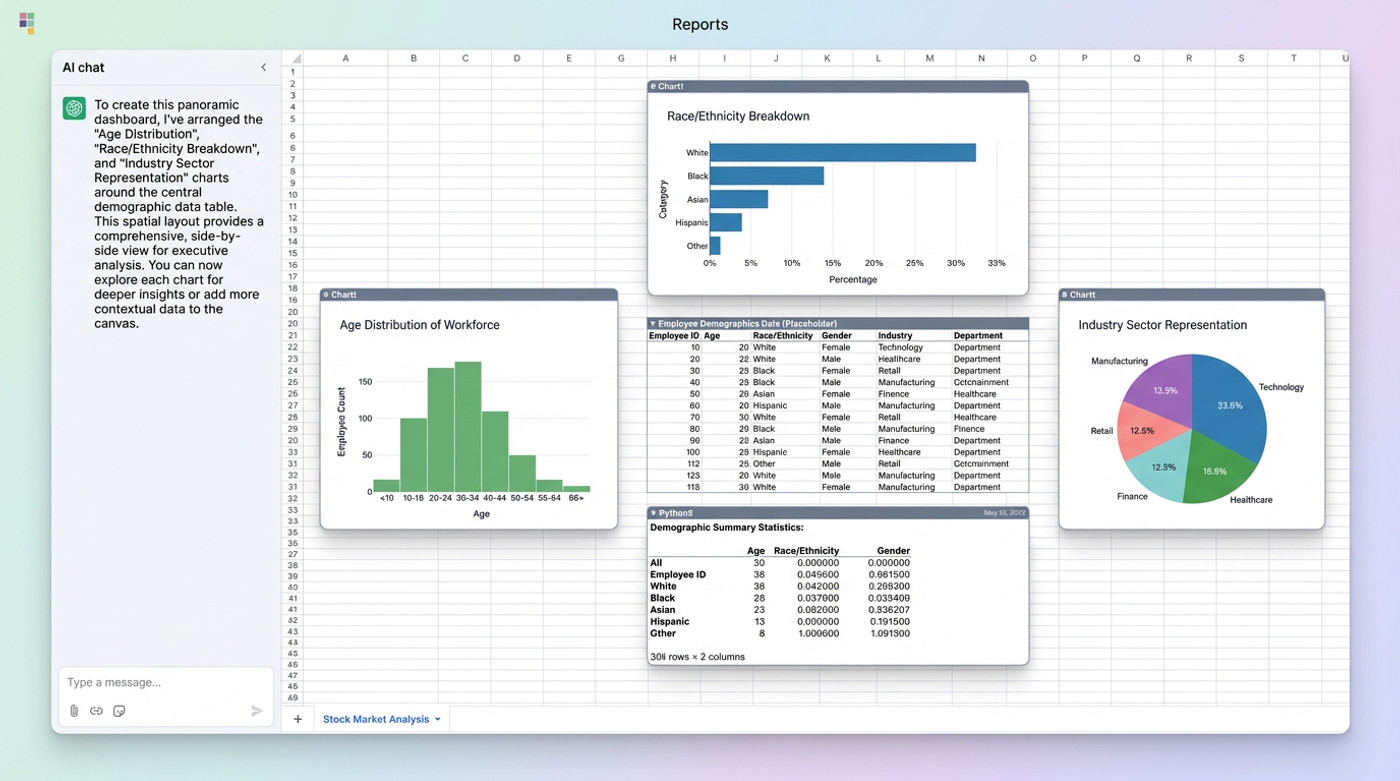Click the Race/Ethnicity Breakdown chart title
The image size is (1400, 781).
[x=738, y=116]
